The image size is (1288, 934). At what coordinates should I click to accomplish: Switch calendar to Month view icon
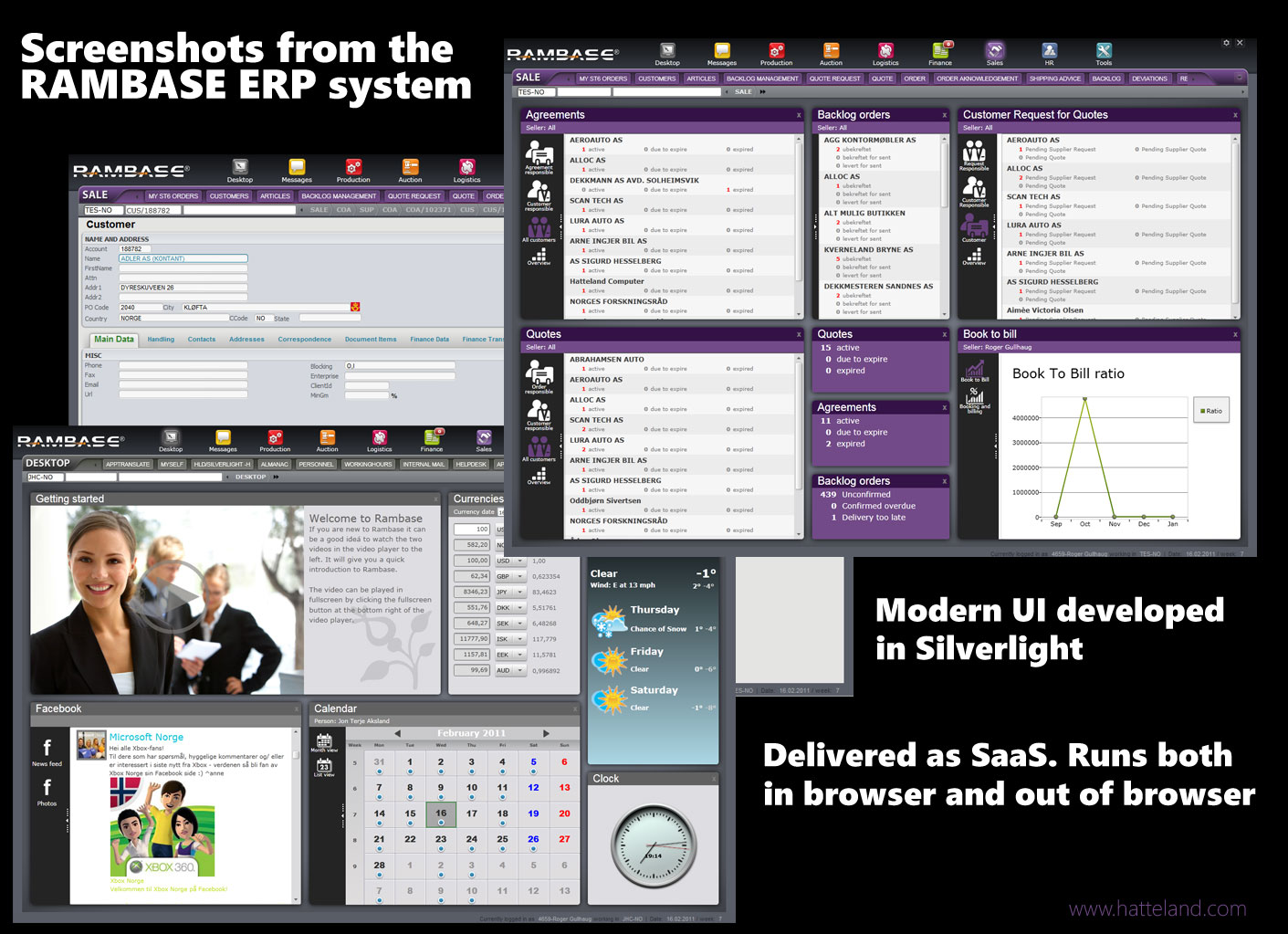tap(324, 742)
